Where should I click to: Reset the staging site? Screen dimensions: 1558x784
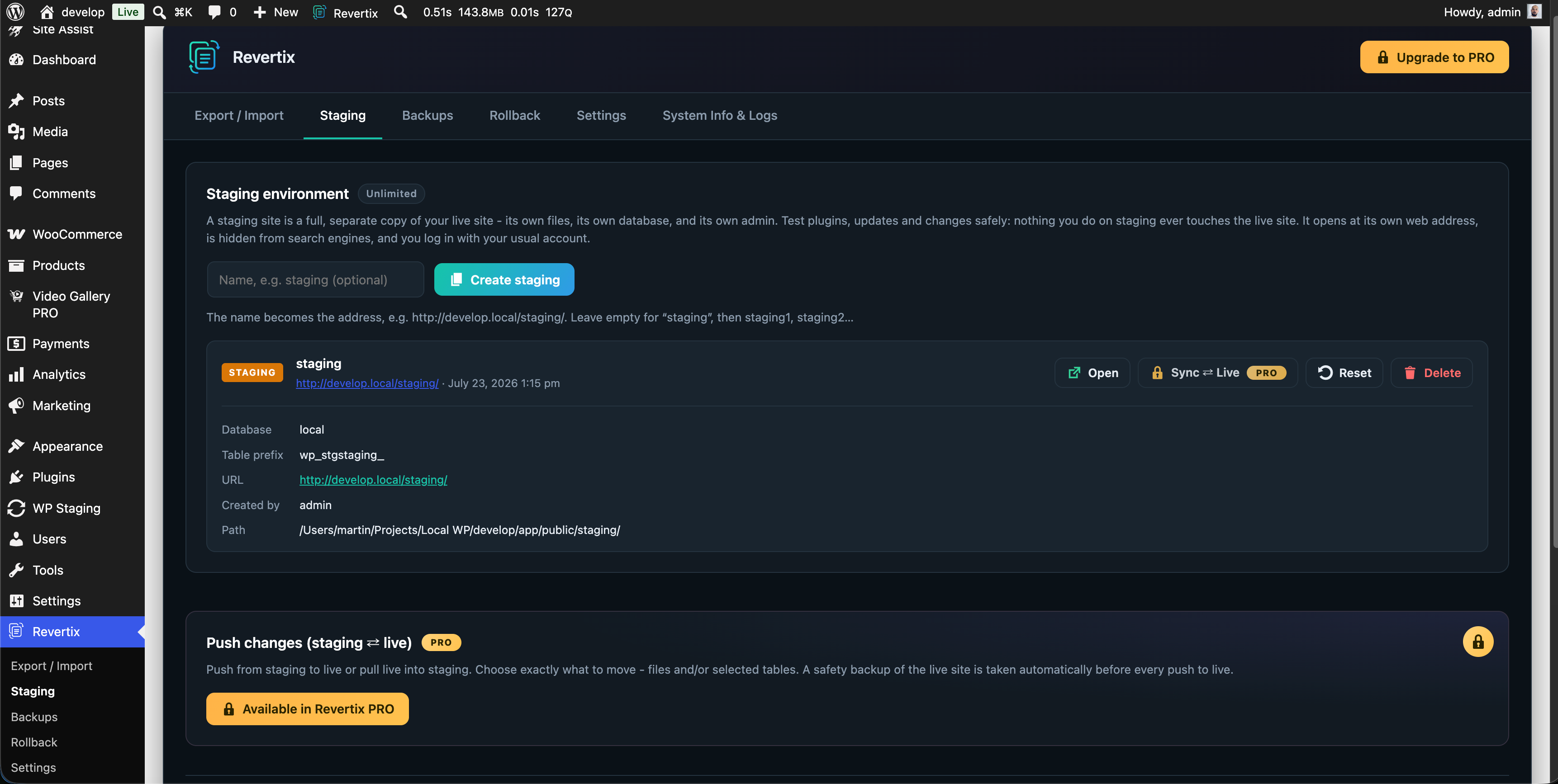click(1344, 373)
